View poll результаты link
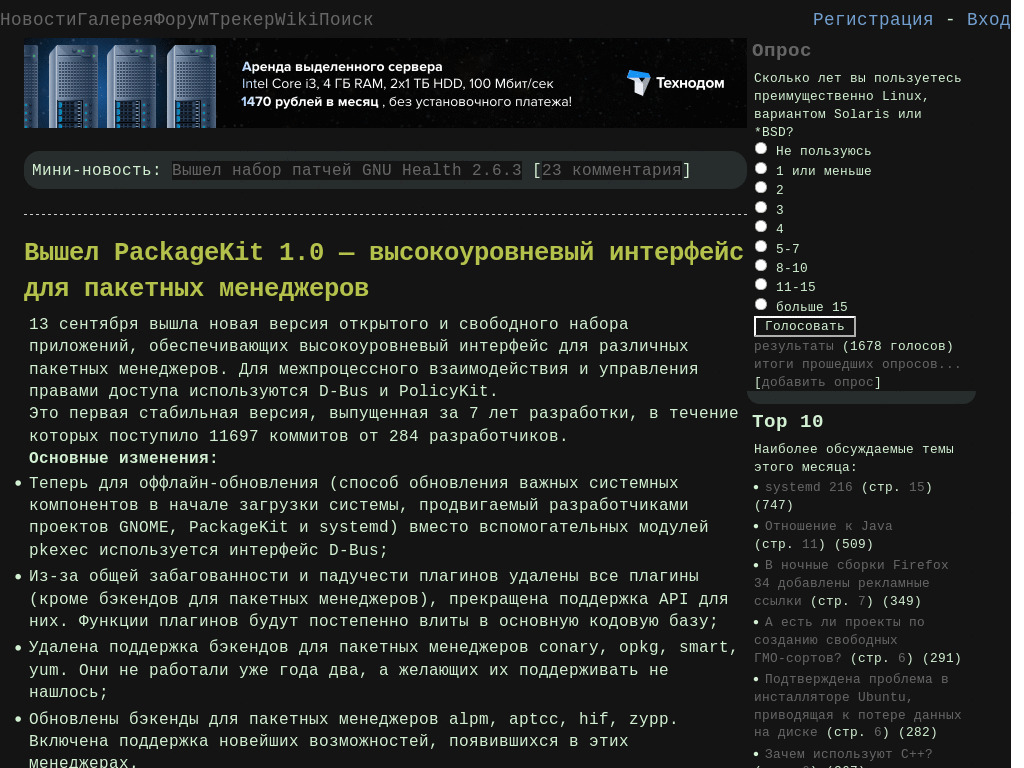The height and width of the screenshot is (768, 1024). 794,346
